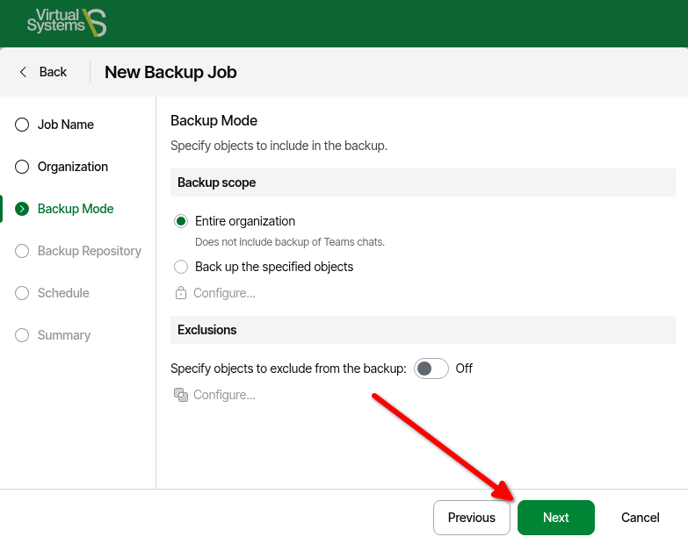
Task: Open Configure link under Backup scope
Action: 224,293
